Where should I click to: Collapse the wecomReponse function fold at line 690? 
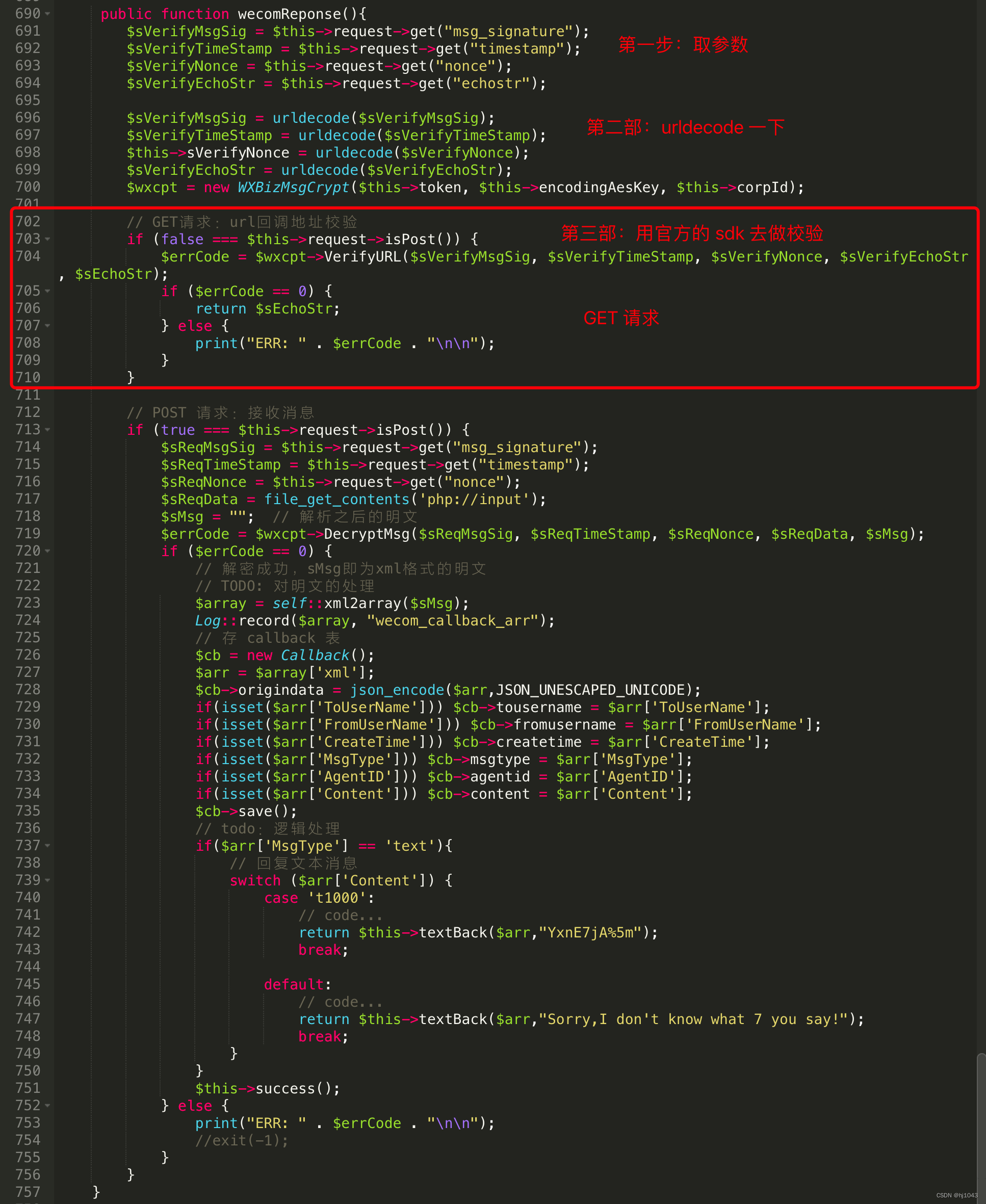point(48,14)
